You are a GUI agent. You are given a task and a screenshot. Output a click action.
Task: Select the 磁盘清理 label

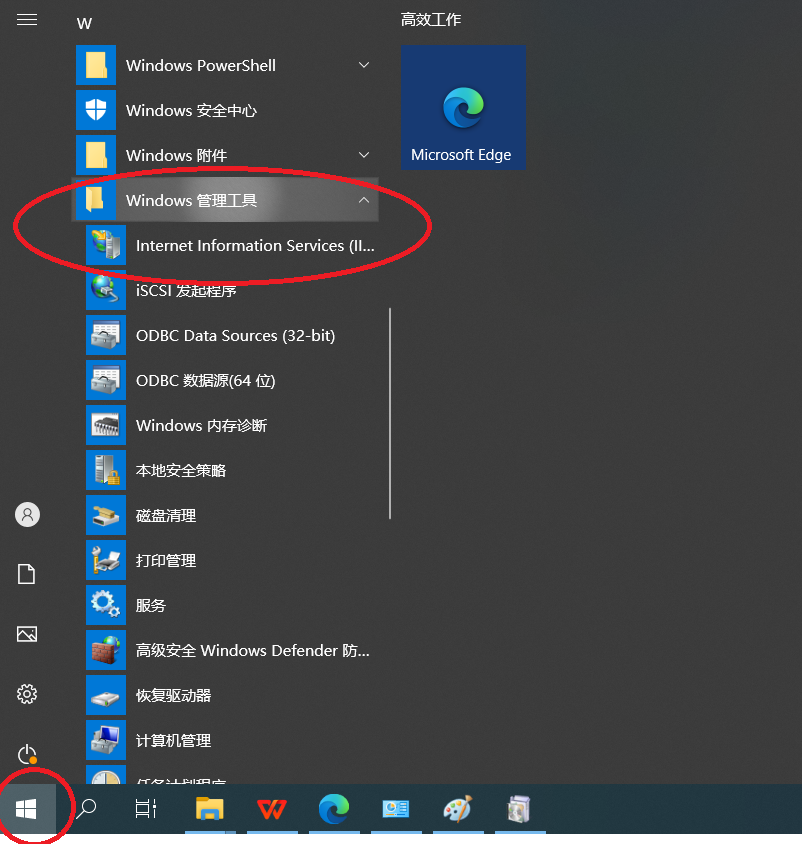(x=166, y=516)
